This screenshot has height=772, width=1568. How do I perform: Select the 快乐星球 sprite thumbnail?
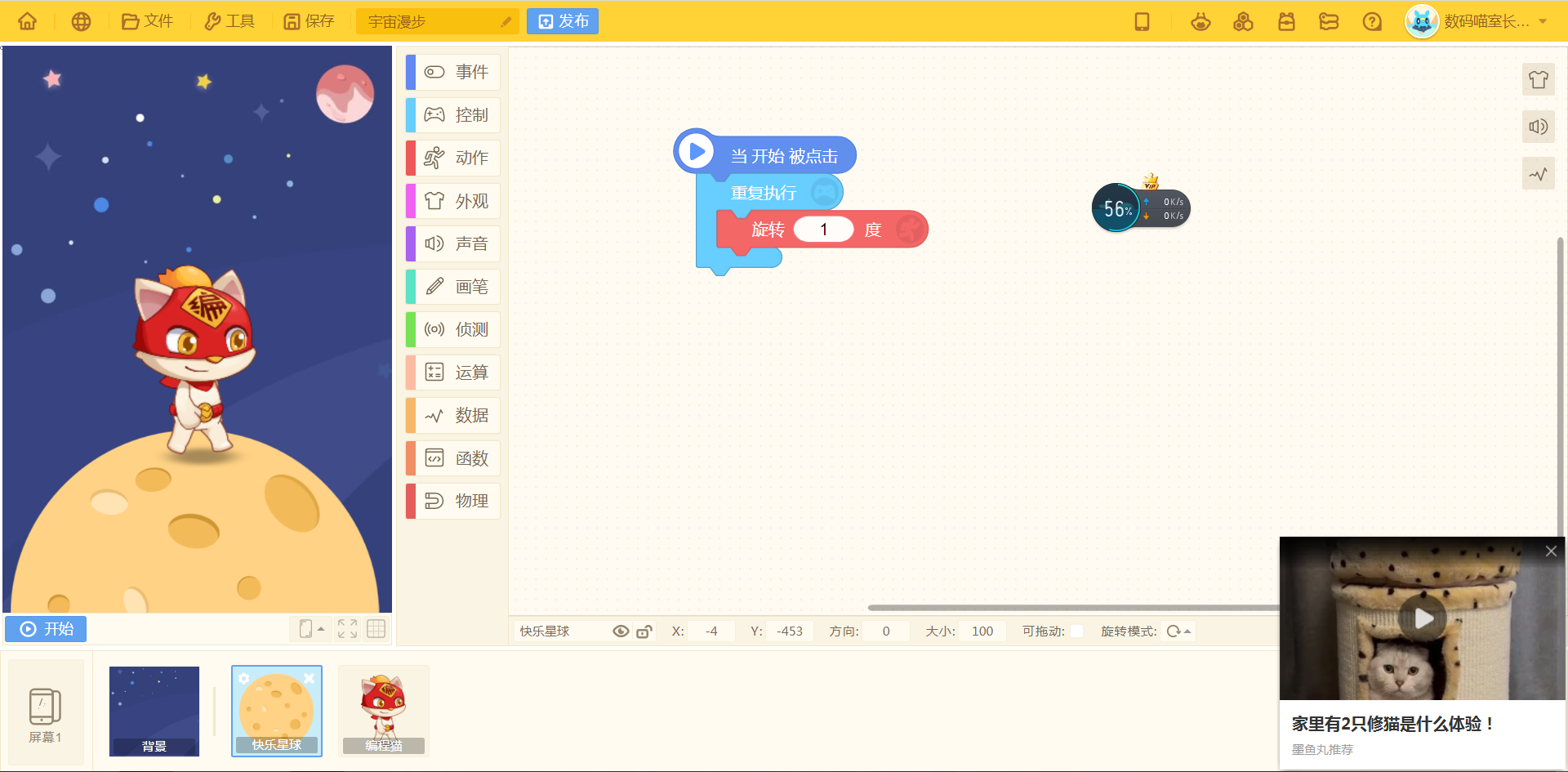[x=277, y=711]
